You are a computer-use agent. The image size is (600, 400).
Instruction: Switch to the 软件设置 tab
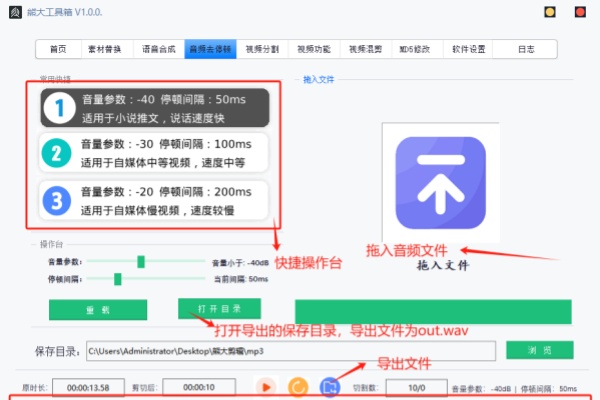(468, 49)
